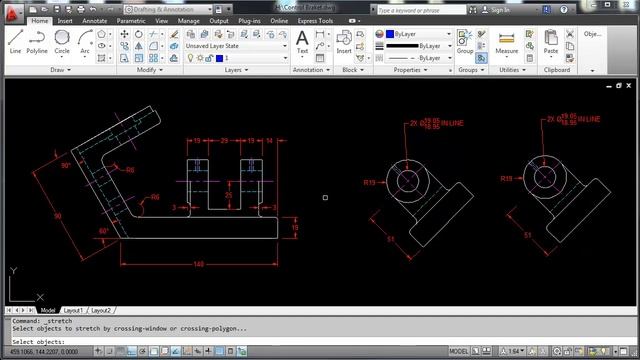The image size is (640, 360).
Task: Click the Rotate tool in Modify panel
Action: click(x=139, y=34)
